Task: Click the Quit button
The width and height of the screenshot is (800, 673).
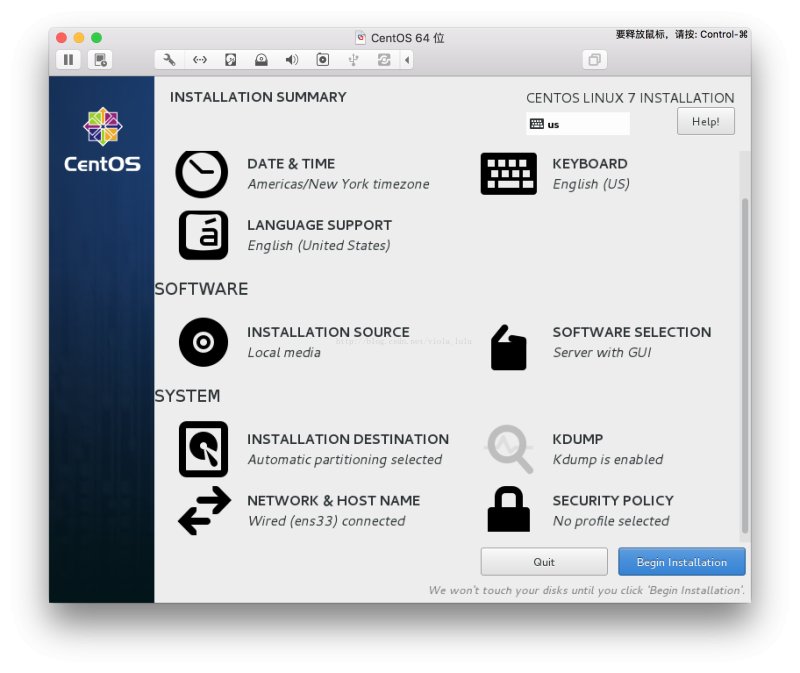Action: click(x=544, y=562)
